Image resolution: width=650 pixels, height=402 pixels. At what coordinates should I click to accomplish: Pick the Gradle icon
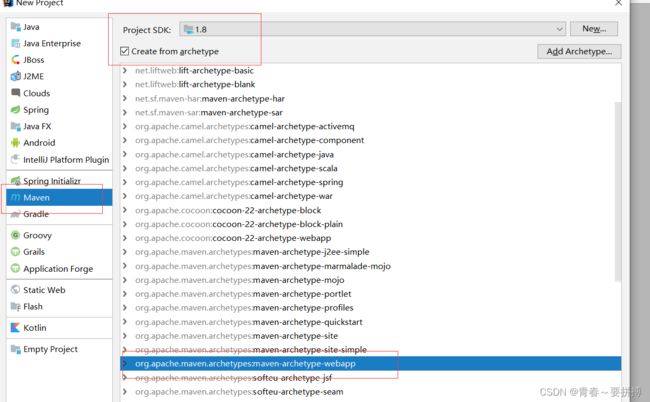click(x=16, y=214)
